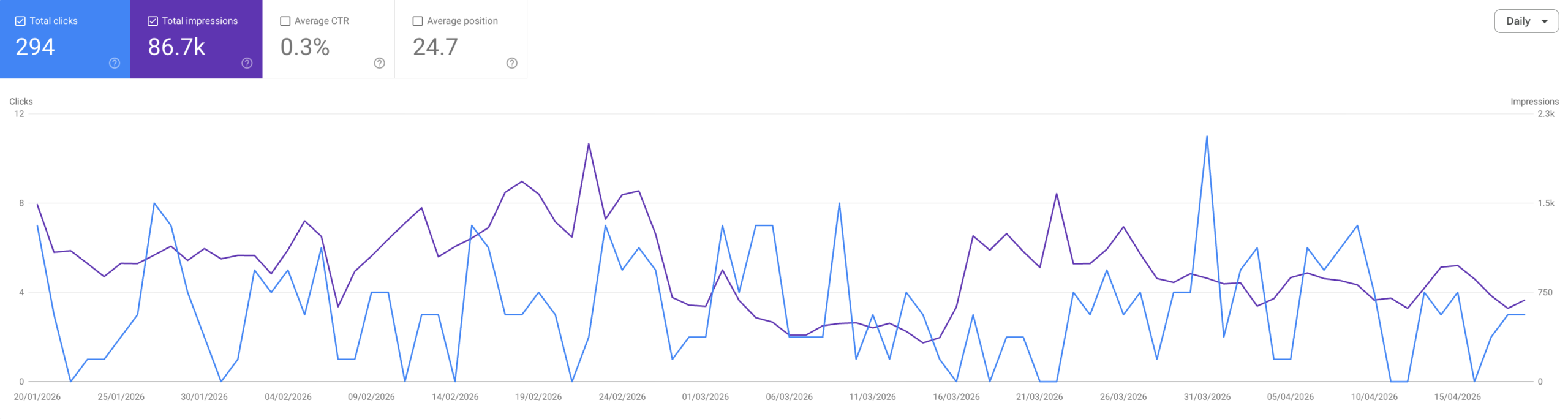The width and height of the screenshot is (1568, 419).
Task: Open the Daily granularity dropdown
Action: click(1528, 20)
